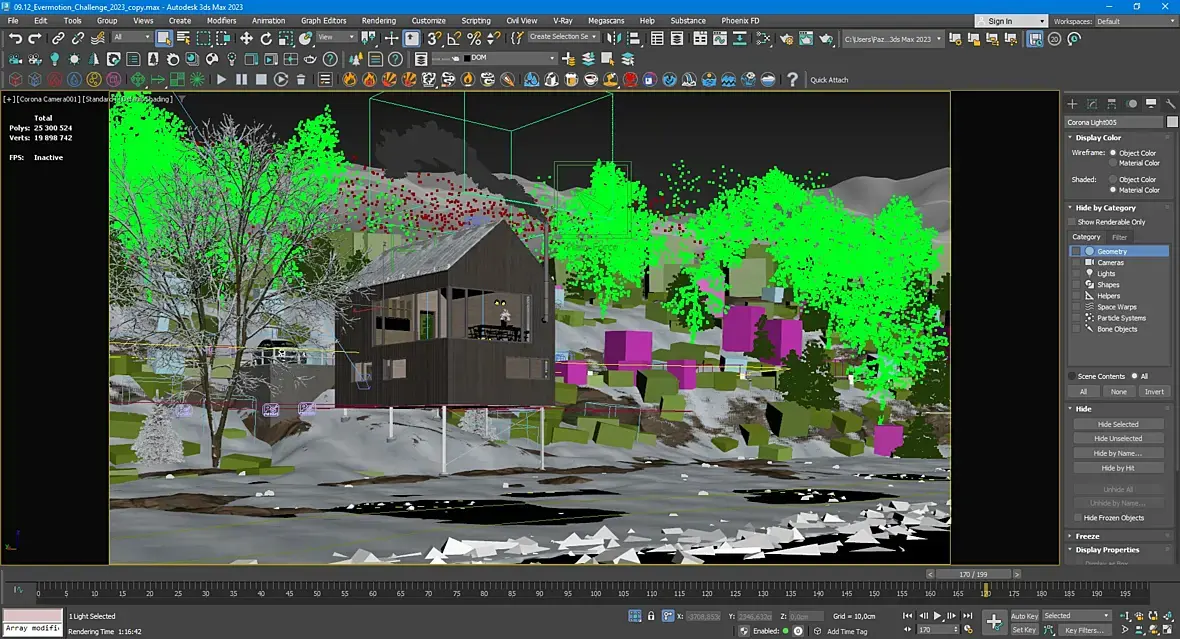This screenshot has height=639, width=1180.
Task: Open the Graph Editors menu
Action: click(323, 20)
